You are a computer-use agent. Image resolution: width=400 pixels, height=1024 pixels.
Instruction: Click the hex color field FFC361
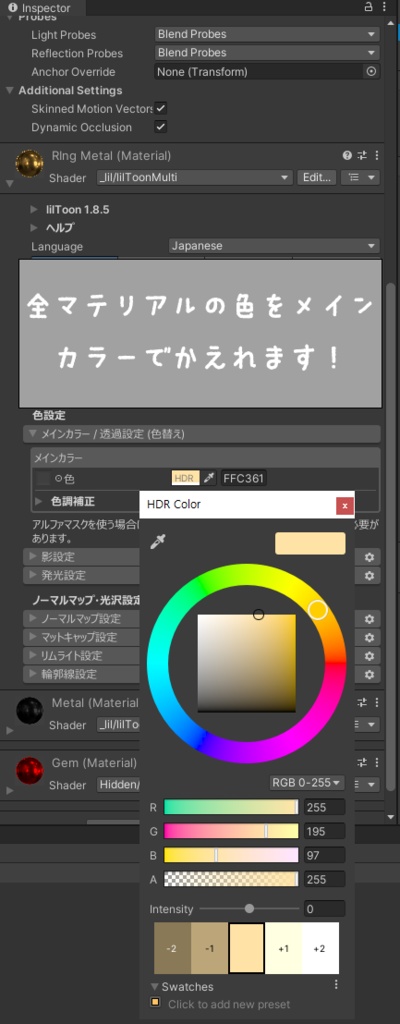(244, 478)
